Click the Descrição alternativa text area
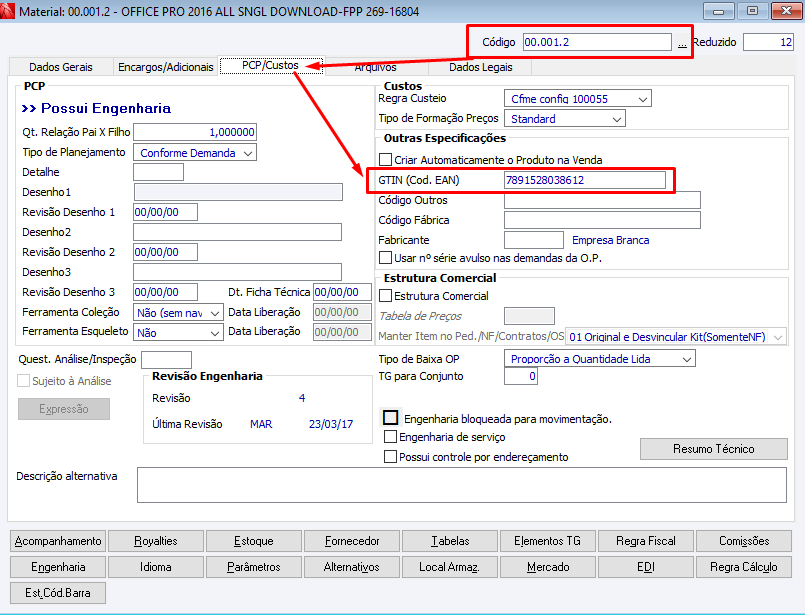 pos(462,485)
